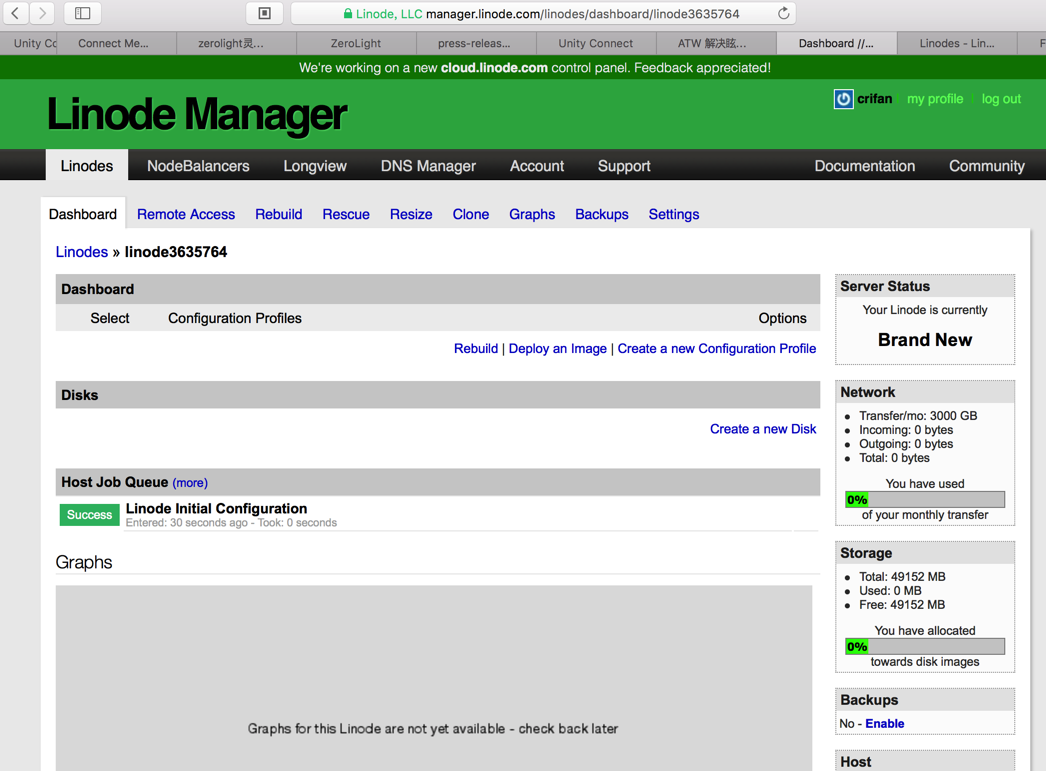Click the Safari forward arrow button
Viewport: 1046px width, 771px height.
click(41, 13)
